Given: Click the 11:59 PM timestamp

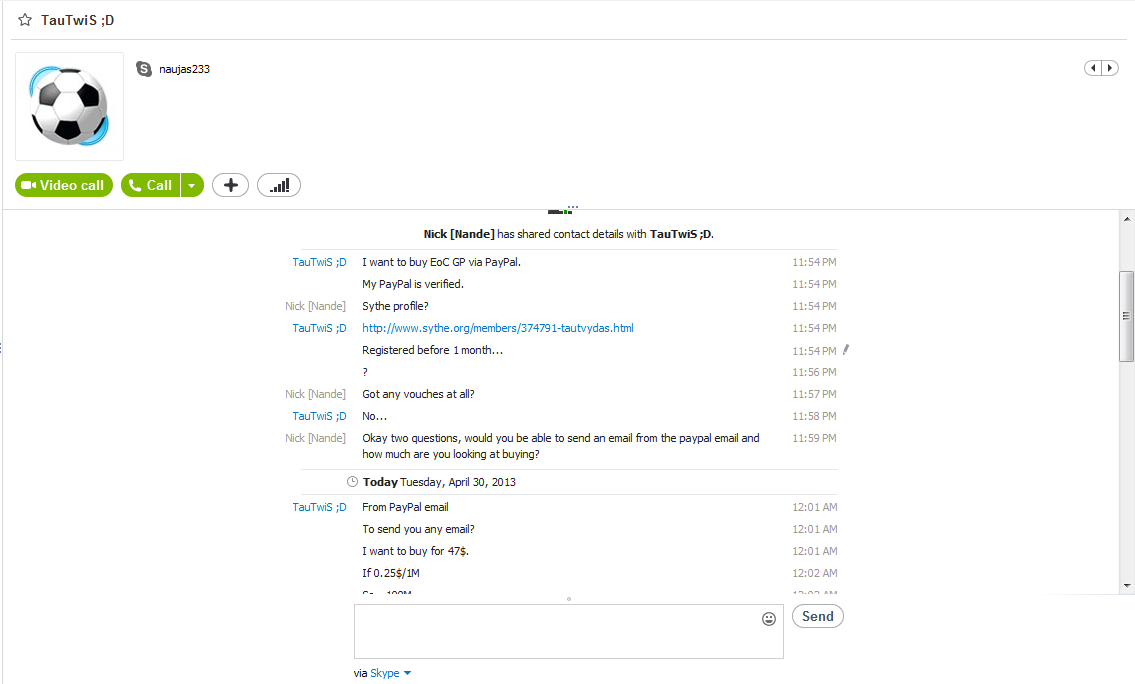Looking at the screenshot, I should click(x=814, y=438).
